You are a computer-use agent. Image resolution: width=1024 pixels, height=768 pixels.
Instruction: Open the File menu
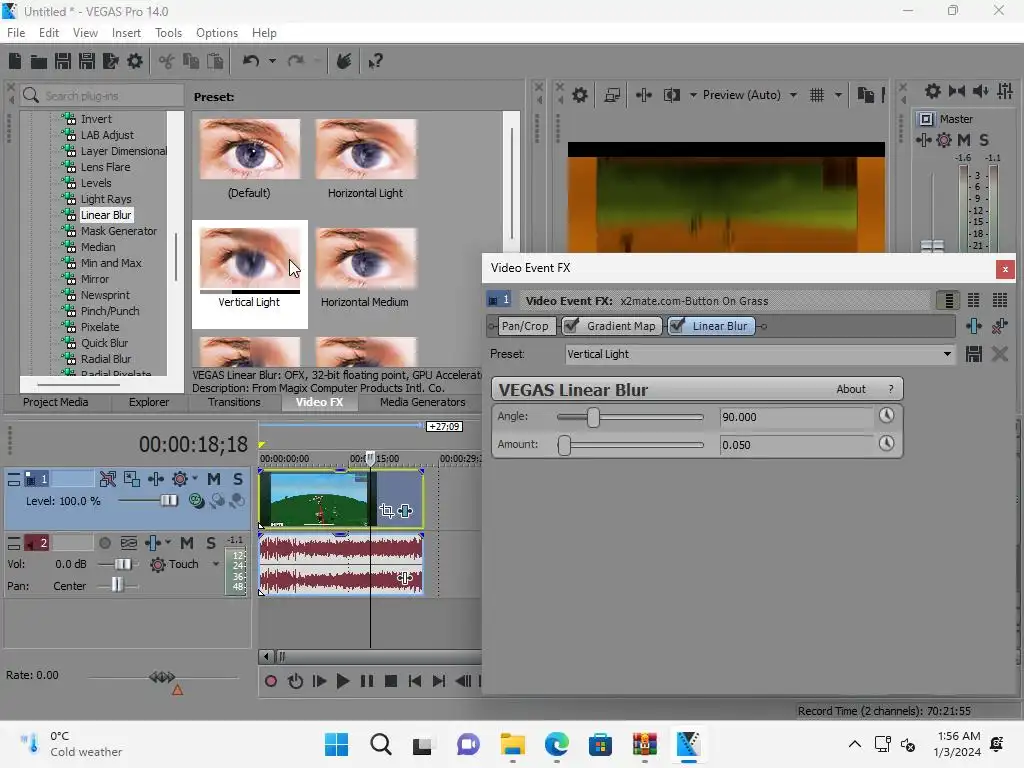click(x=16, y=33)
